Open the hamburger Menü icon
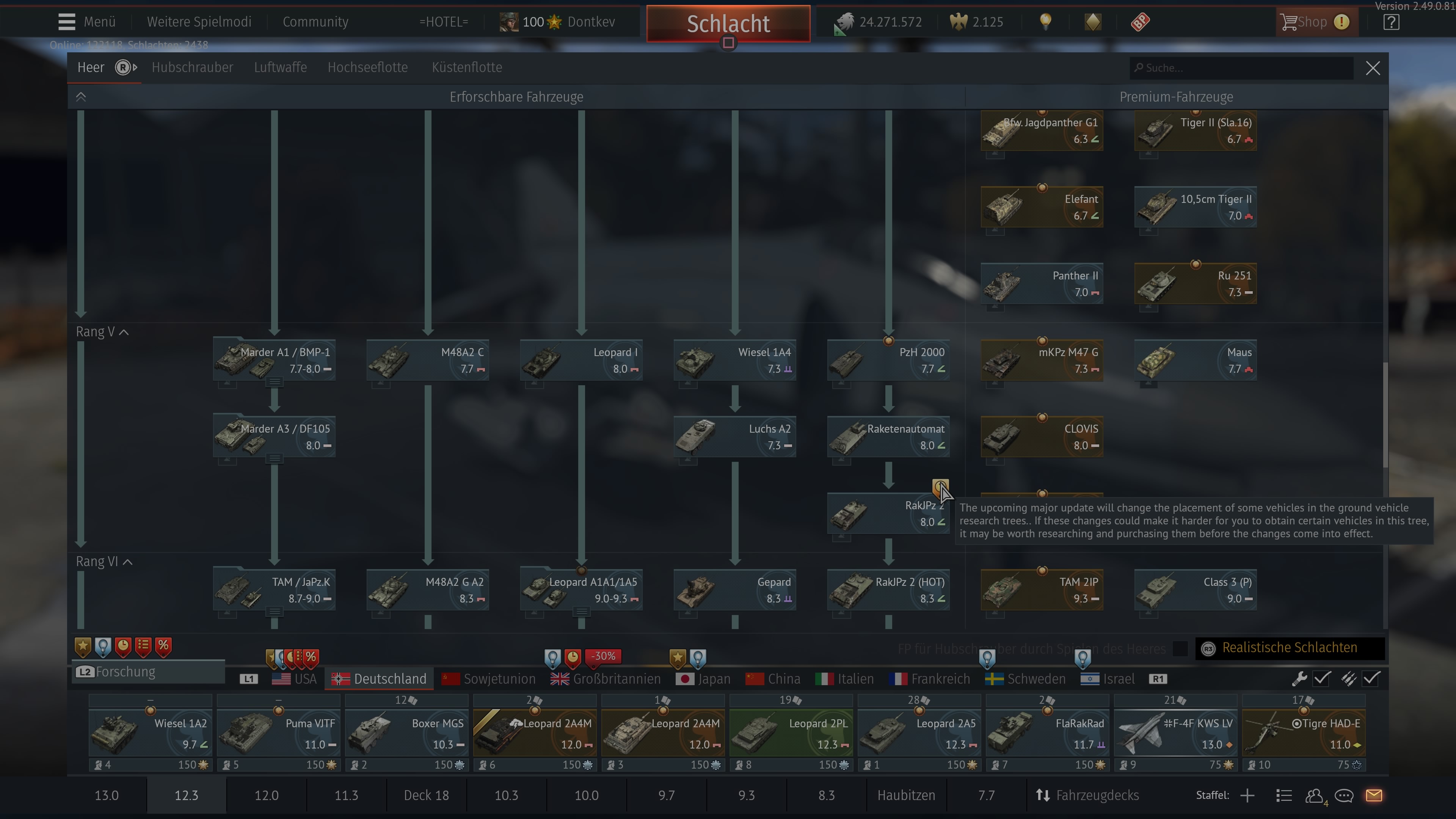The height and width of the screenshot is (819, 1456). (x=67, y=22)
